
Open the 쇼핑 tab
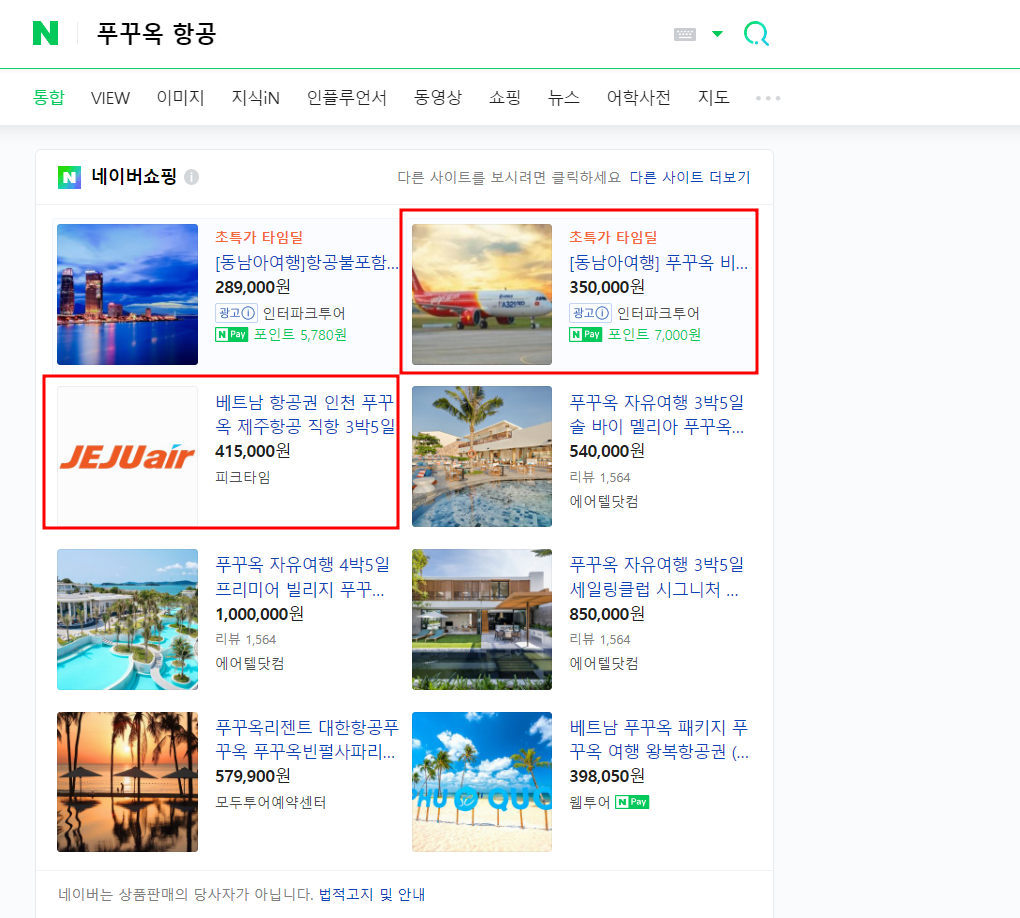click(505, 98)
